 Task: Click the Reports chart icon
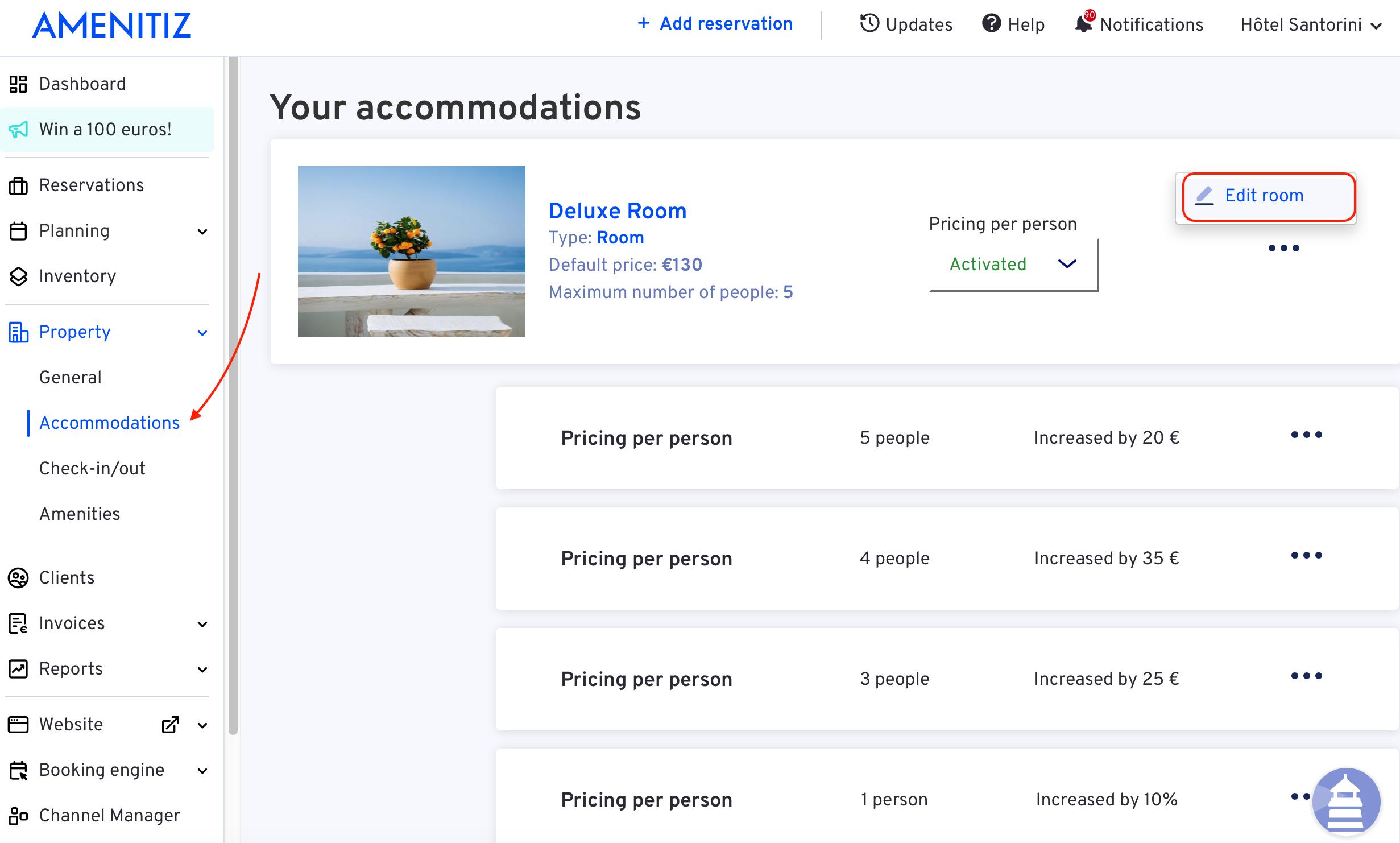18,669
